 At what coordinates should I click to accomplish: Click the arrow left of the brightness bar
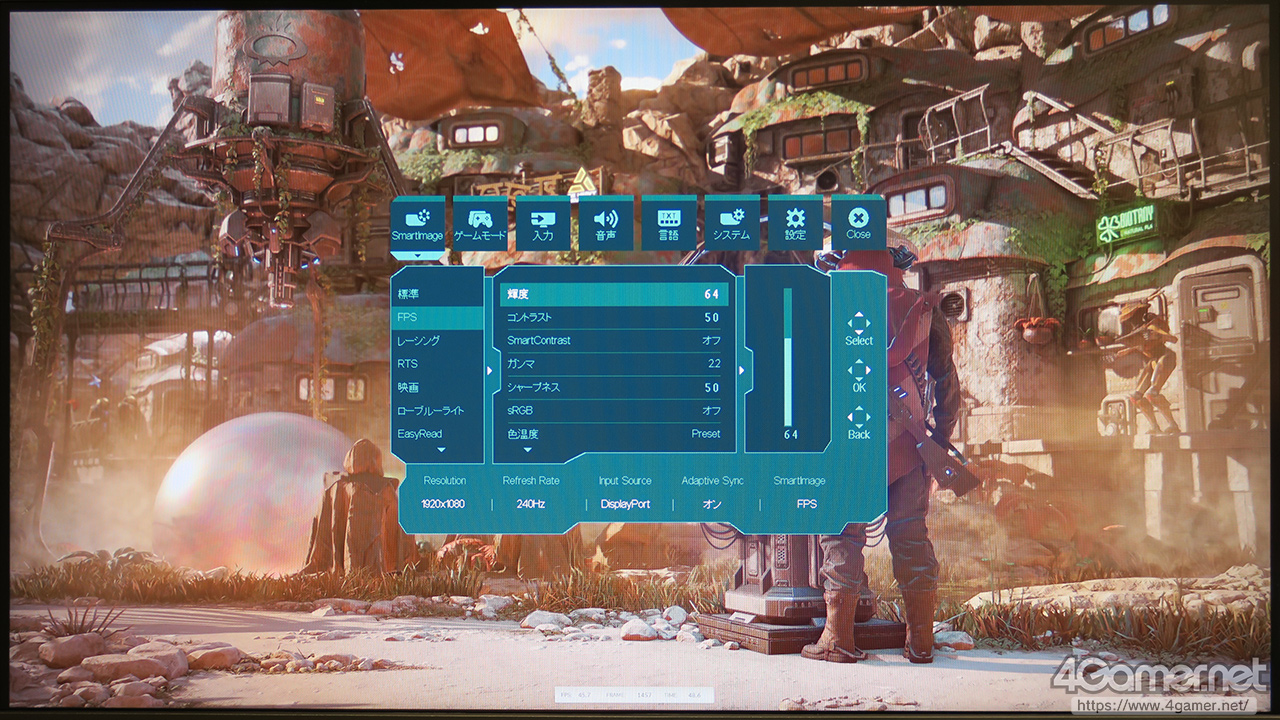[x=741, y=370]
